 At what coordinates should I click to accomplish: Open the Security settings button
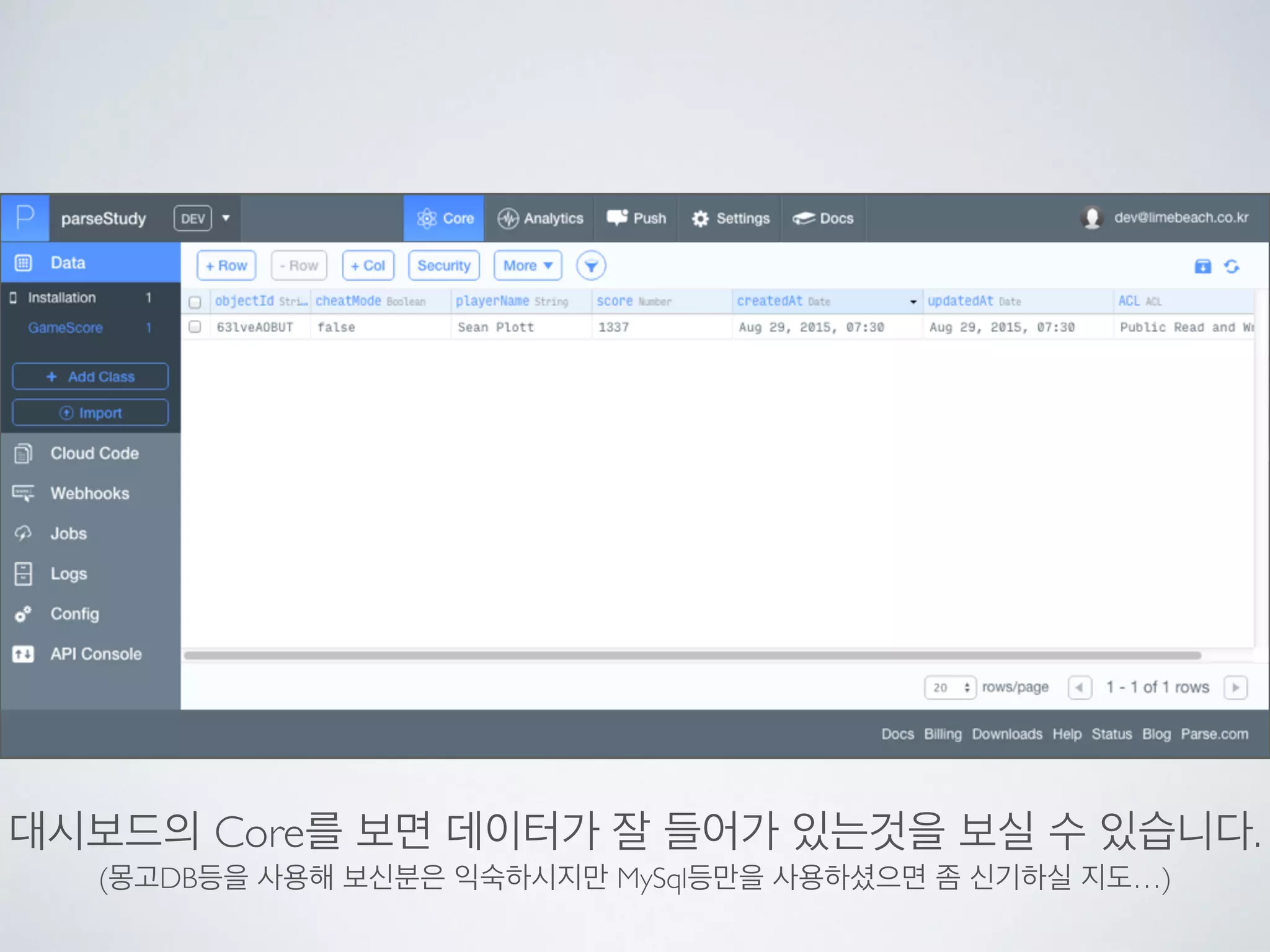[x=444, y=265]
